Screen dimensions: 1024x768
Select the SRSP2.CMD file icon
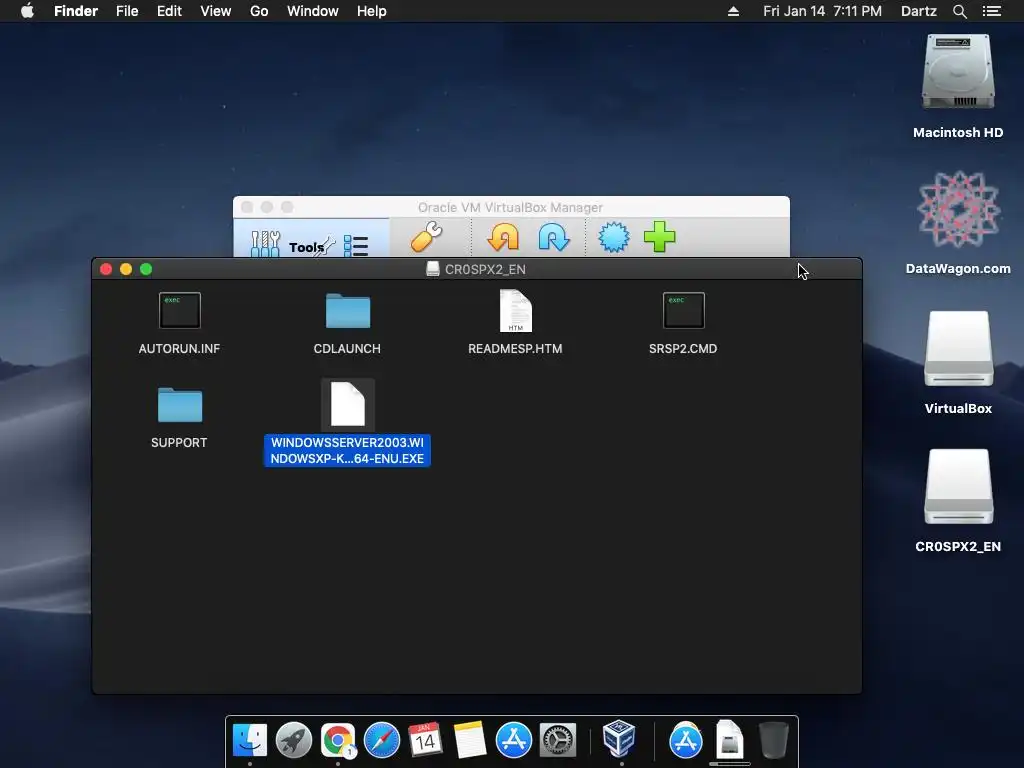coord(684,310)
